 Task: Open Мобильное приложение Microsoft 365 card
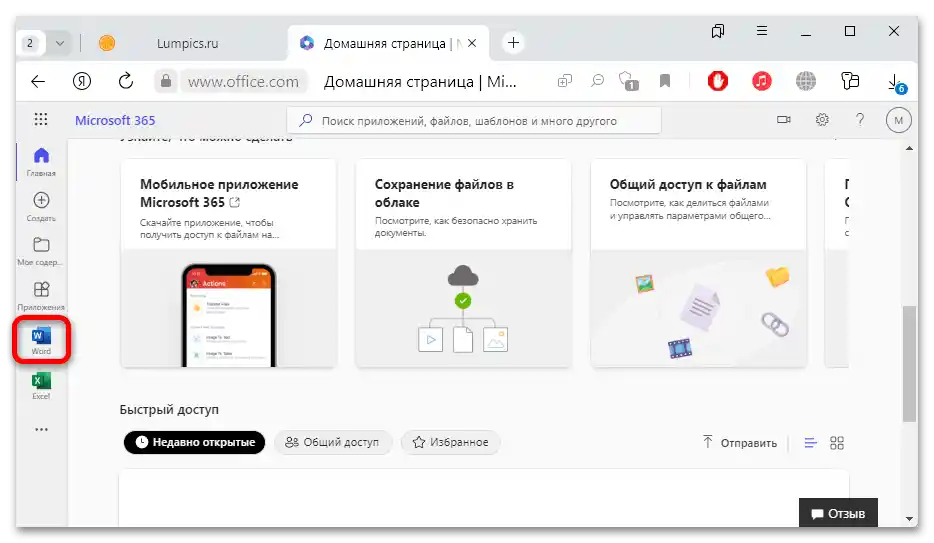229,263
